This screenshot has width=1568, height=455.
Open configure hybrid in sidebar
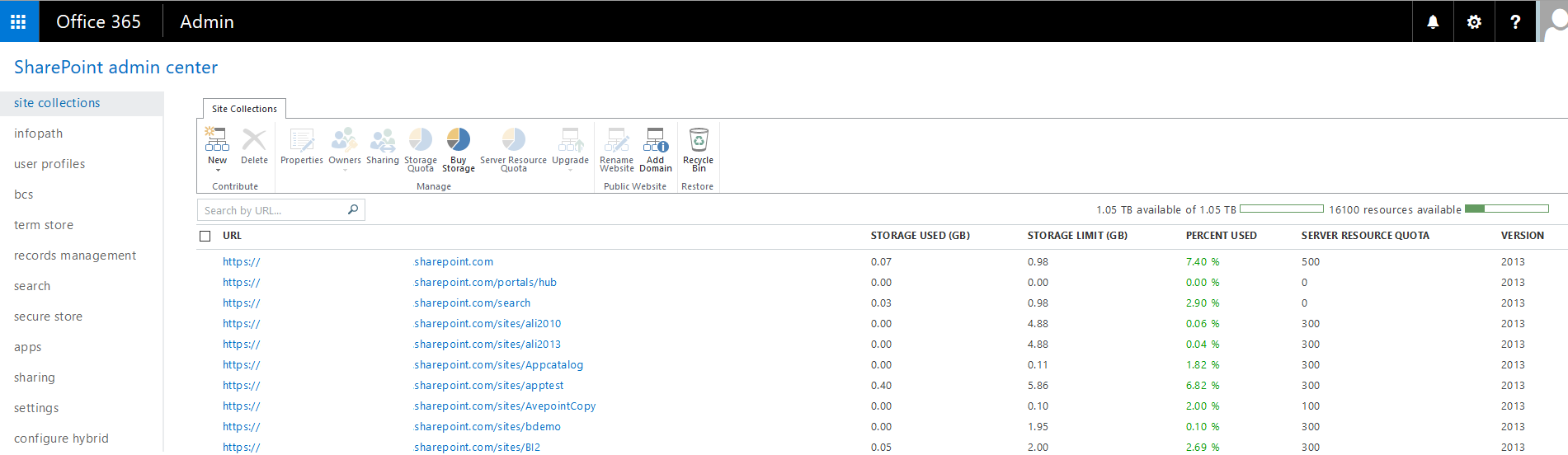coord(61,439)
